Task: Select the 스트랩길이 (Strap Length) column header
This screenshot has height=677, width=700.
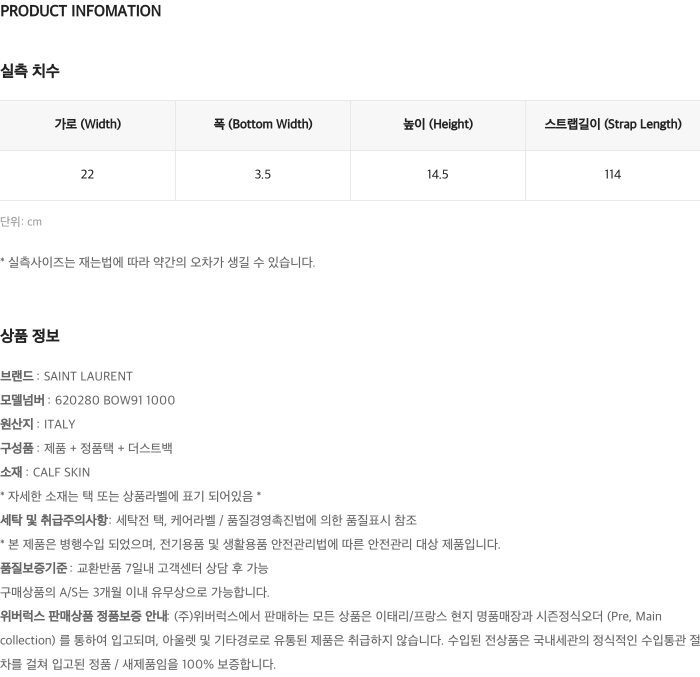Action: (x=612, y=125)
